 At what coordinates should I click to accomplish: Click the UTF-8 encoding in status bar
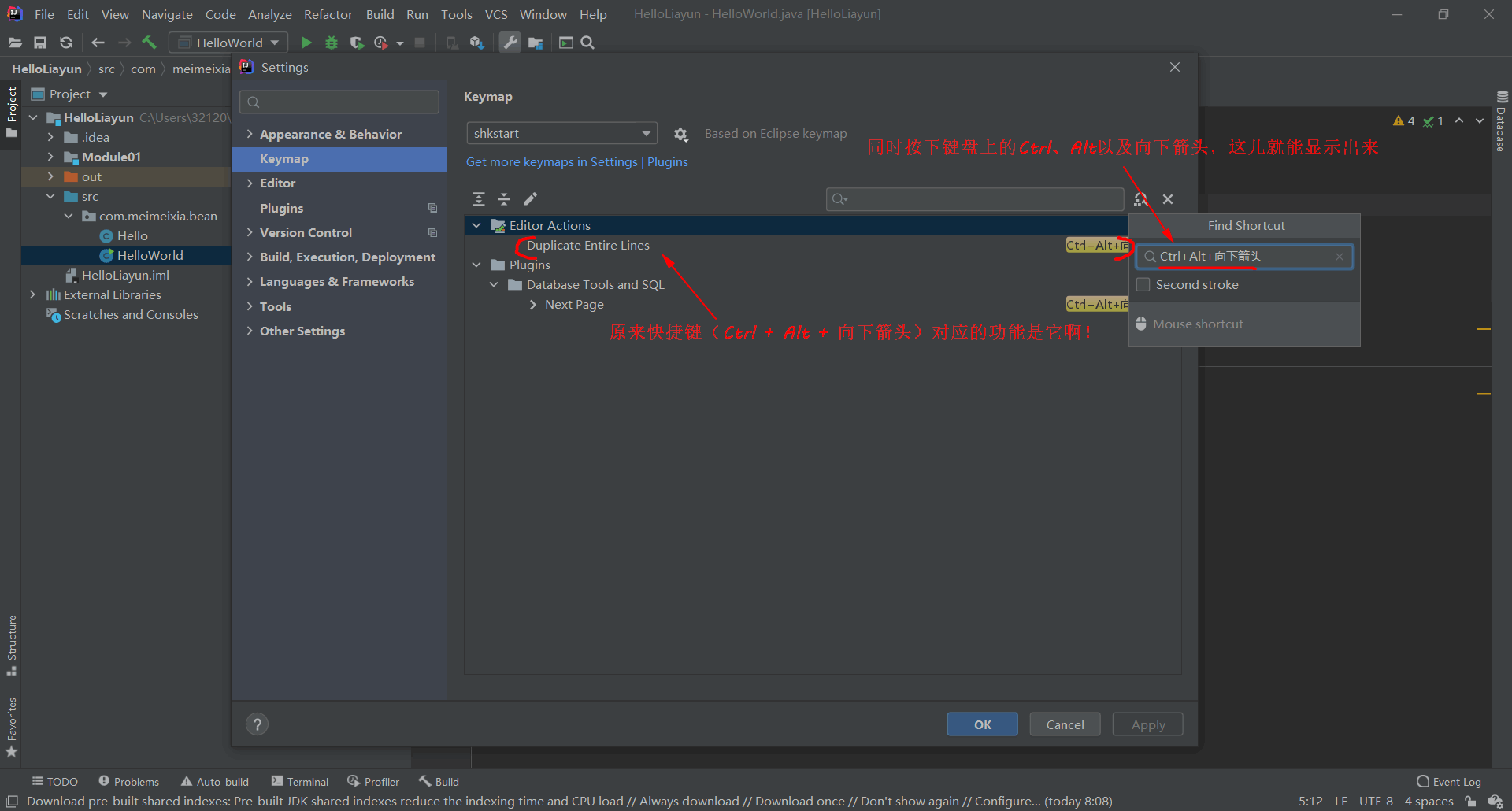1376,801
